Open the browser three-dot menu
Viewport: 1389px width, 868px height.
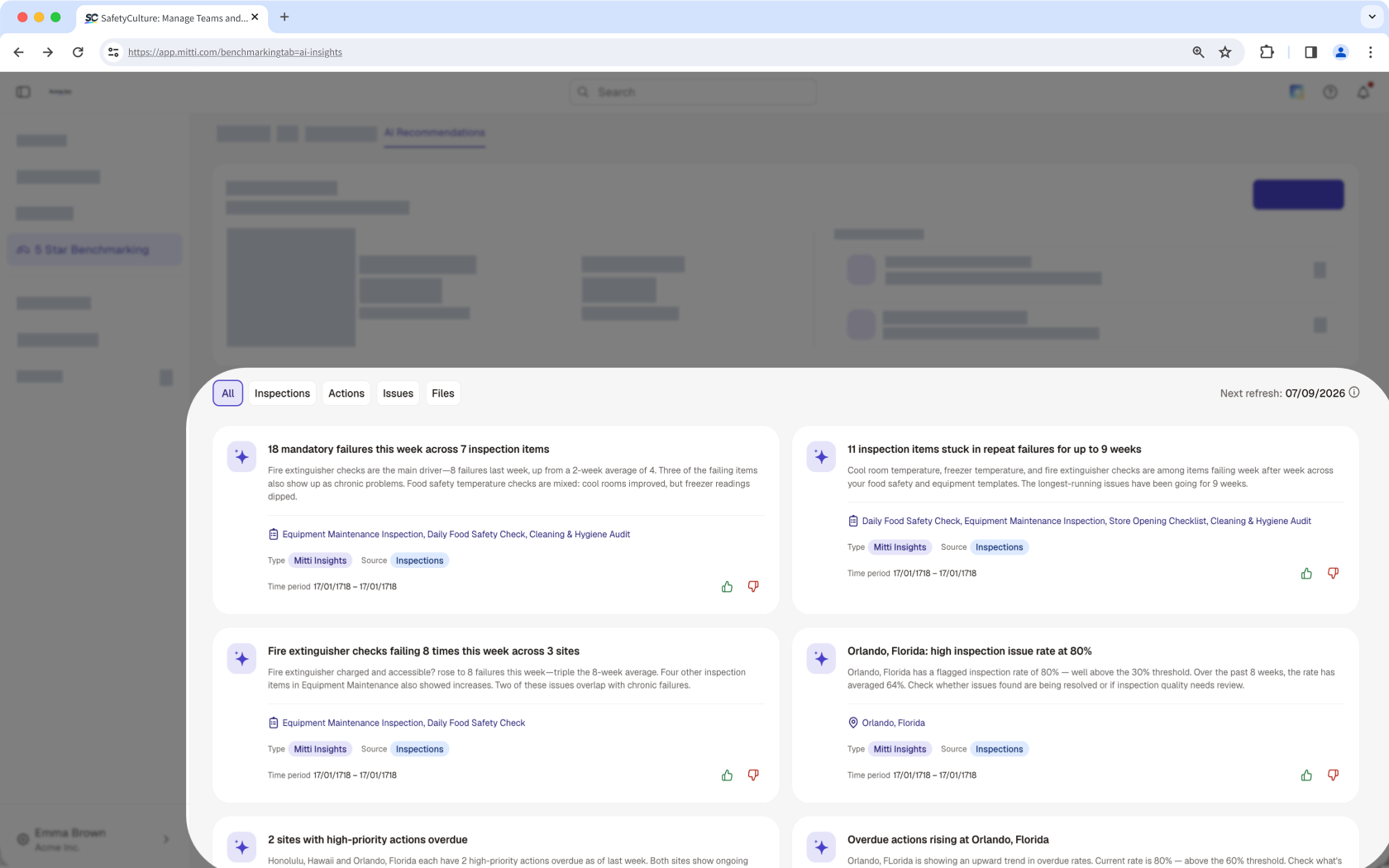[1370, 52]
